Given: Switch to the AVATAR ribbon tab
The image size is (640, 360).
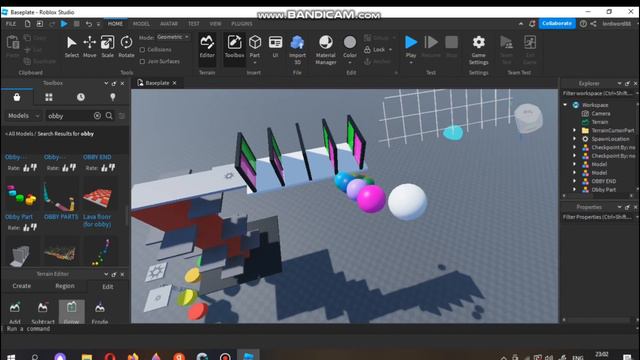Looking at the screenshot, I should [x=169, y=24].
